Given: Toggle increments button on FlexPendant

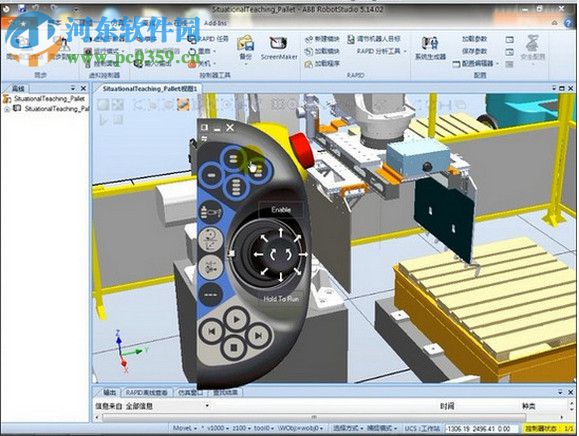Looking at the screenshot, I should [x=210, y=294].
